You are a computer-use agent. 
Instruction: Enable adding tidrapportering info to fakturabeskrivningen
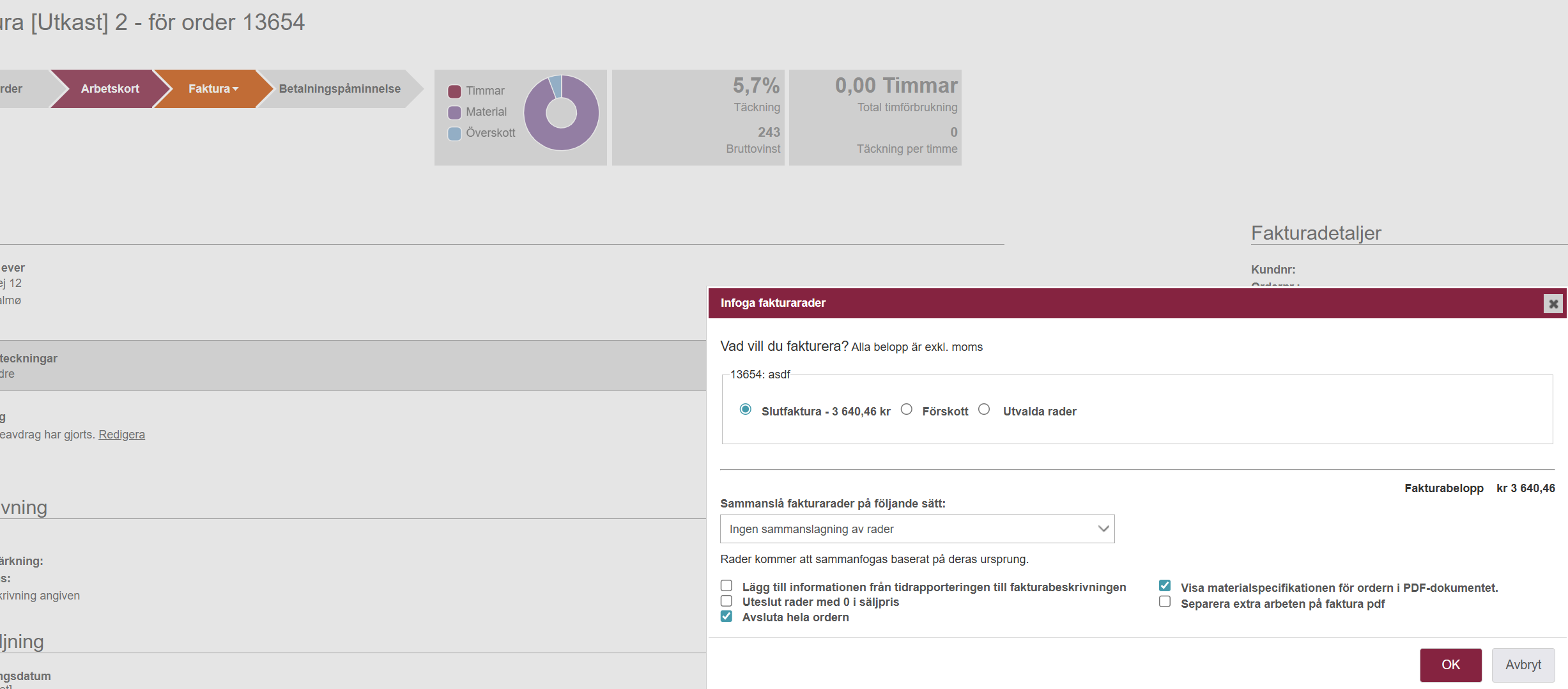[x=726, y=586]
